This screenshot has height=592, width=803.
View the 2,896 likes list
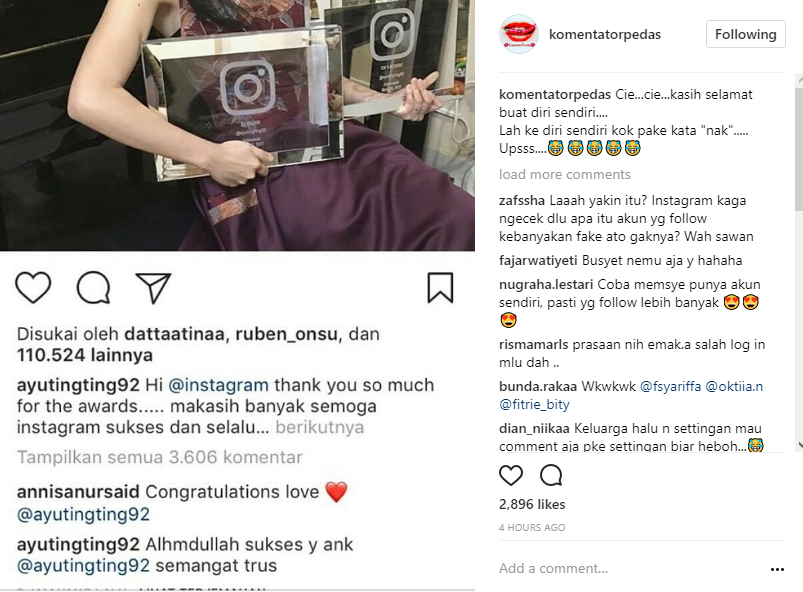coord(532,504)
